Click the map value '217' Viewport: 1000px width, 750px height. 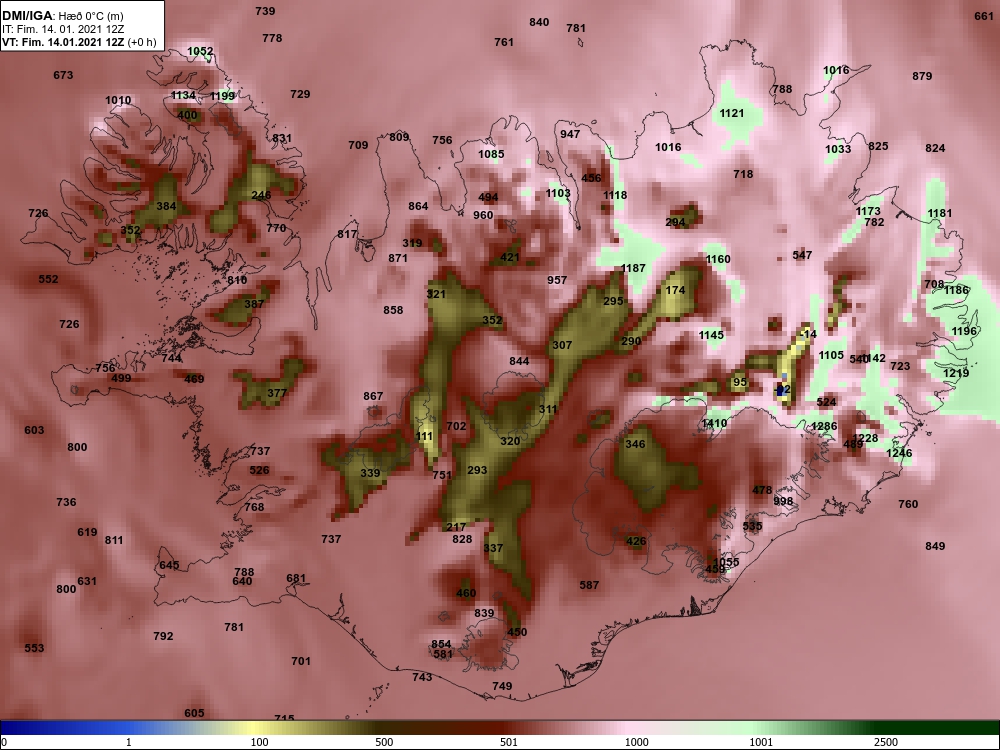[456, 527]
